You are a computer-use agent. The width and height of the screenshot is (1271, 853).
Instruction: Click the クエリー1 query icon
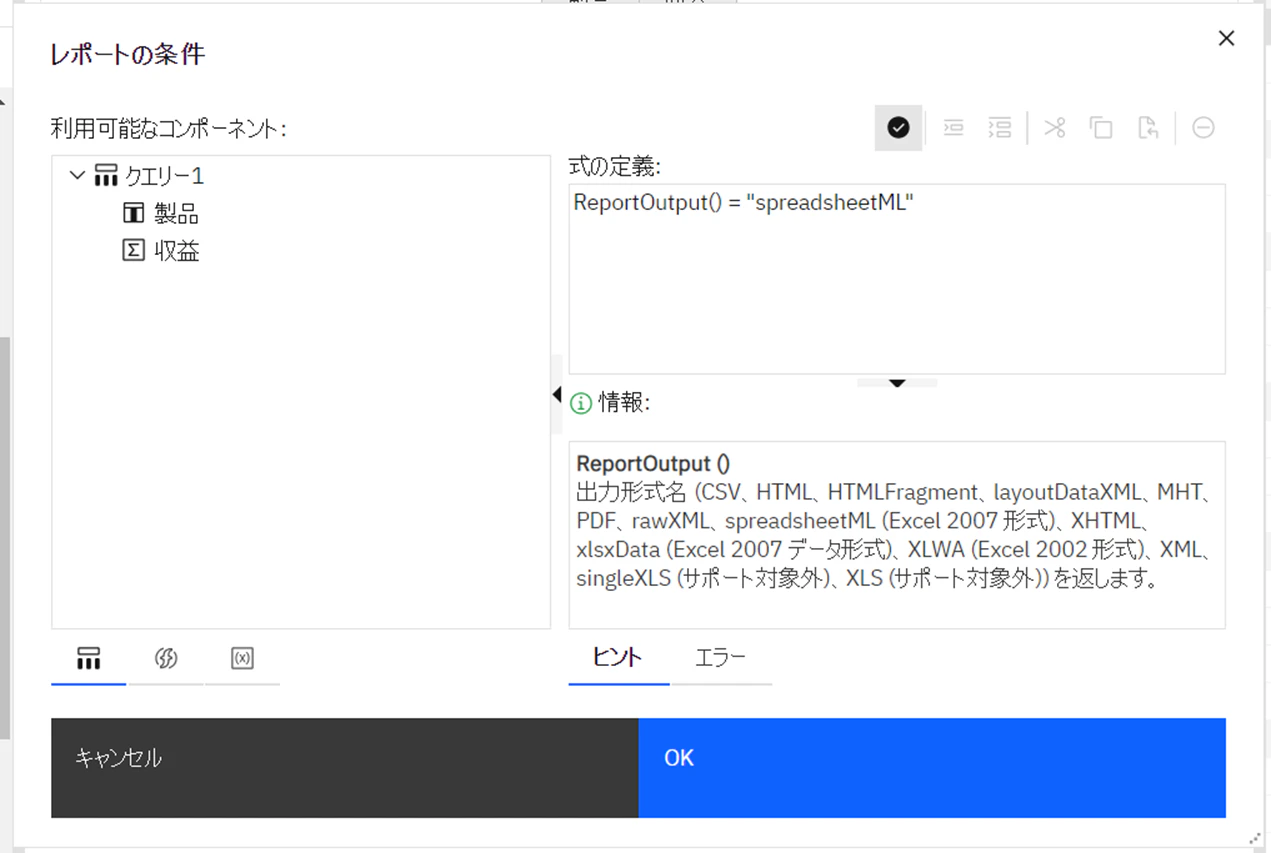[105, 176]
